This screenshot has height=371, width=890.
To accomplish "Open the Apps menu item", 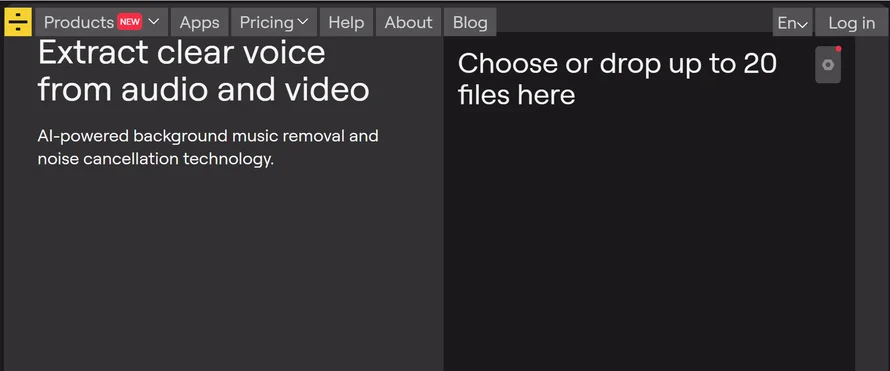I will tap(199, 22).
